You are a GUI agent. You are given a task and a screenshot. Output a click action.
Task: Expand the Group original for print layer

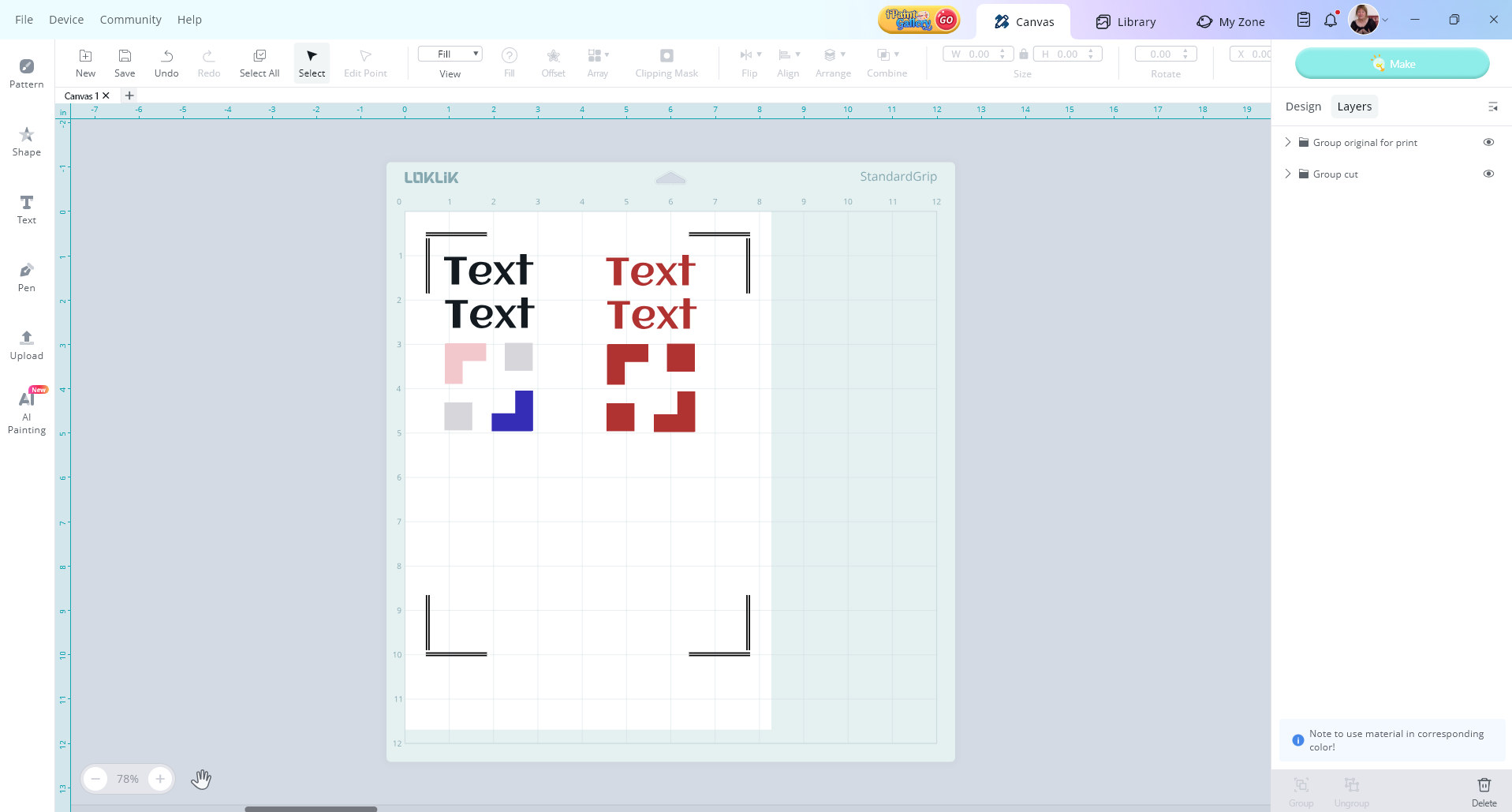[1288, 142]
